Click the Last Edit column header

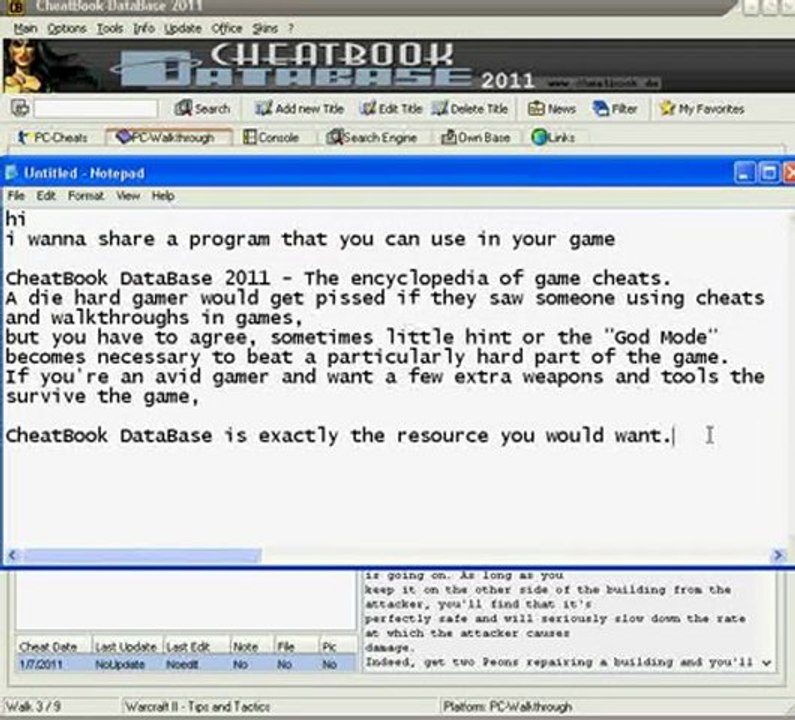pos(197,646)
